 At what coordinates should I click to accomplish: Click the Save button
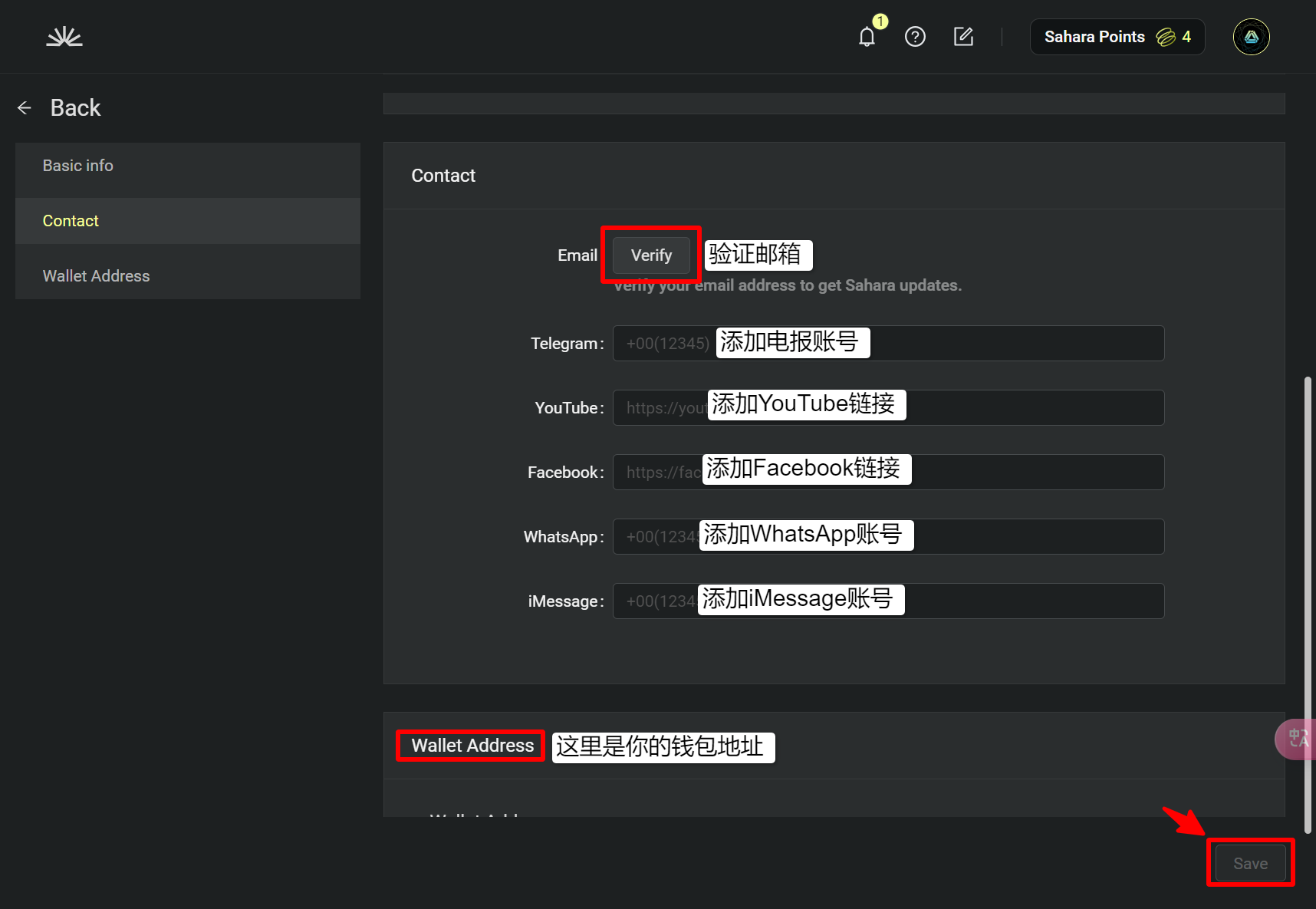coord(1250,863)
